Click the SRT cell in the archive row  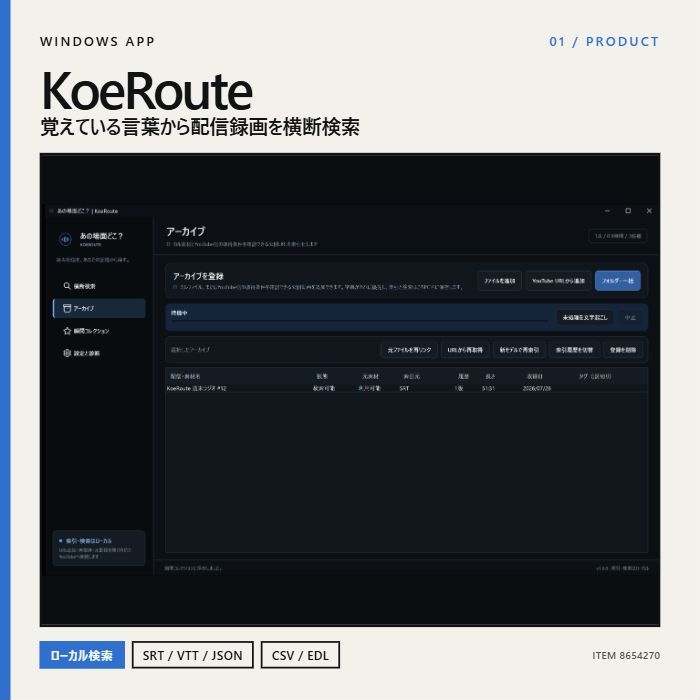click(404, 388)
